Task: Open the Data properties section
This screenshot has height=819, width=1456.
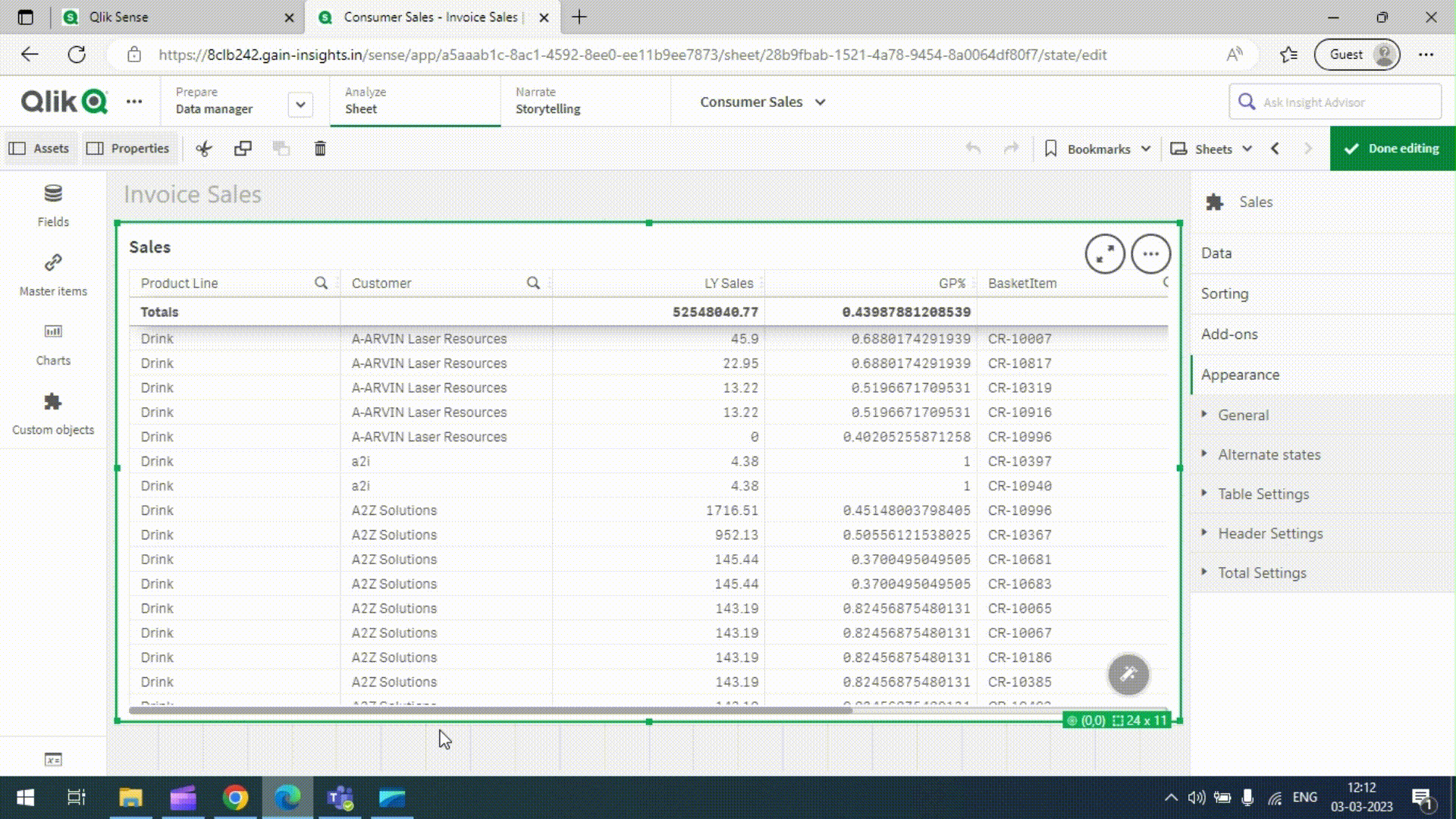Action: 1323,253
